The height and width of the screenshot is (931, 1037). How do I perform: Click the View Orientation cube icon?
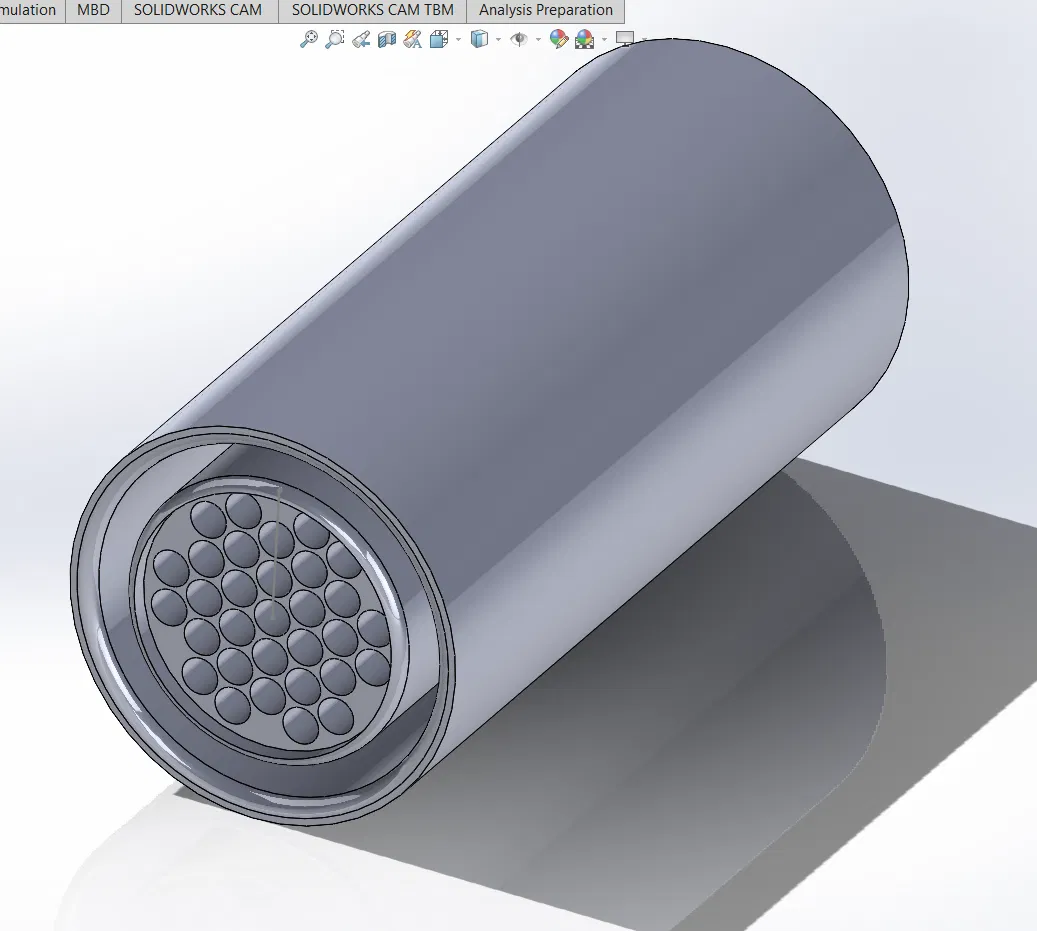click(x=438, y=39)
